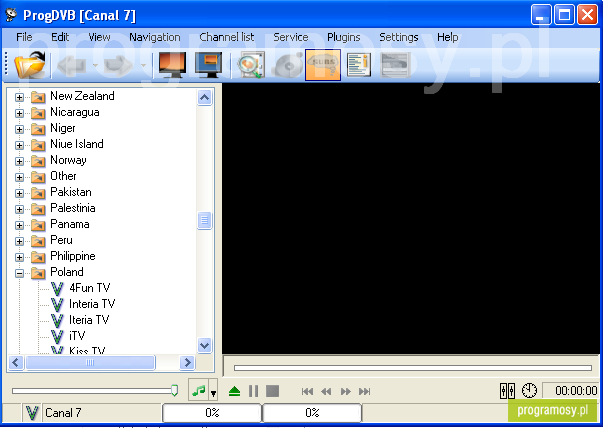
Task: Click the green music note audio button
Action: (198, 391)
